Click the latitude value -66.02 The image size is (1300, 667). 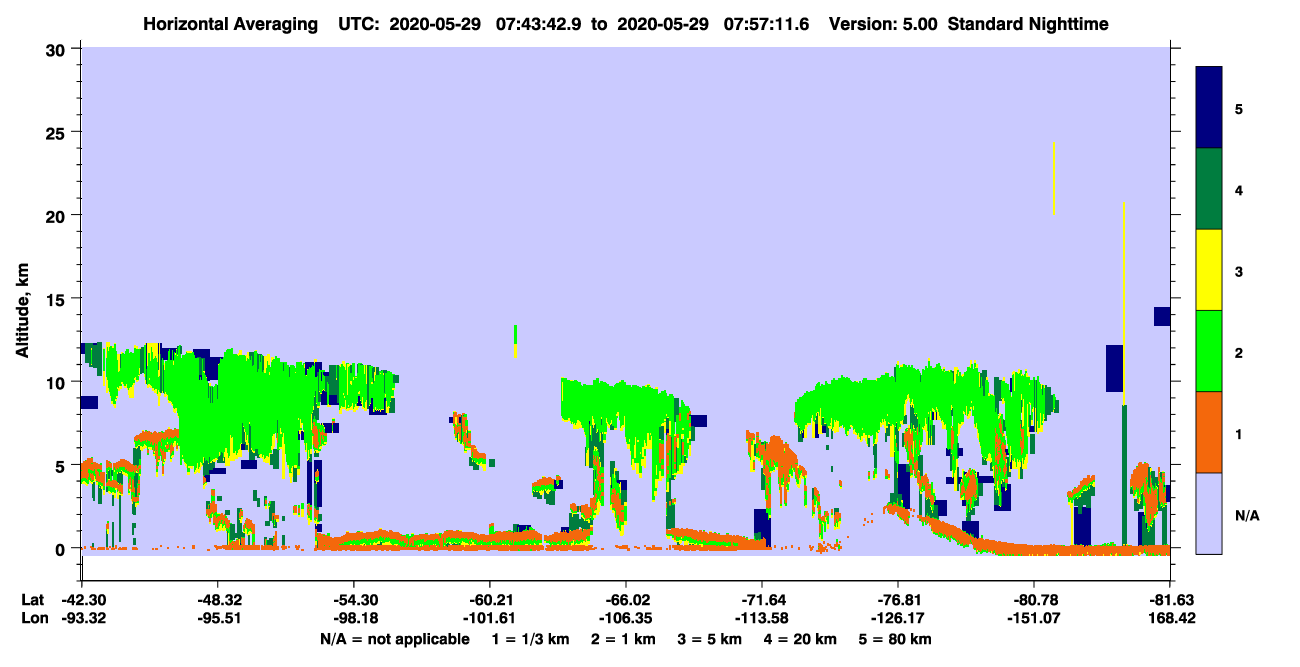tap(626, 600)
